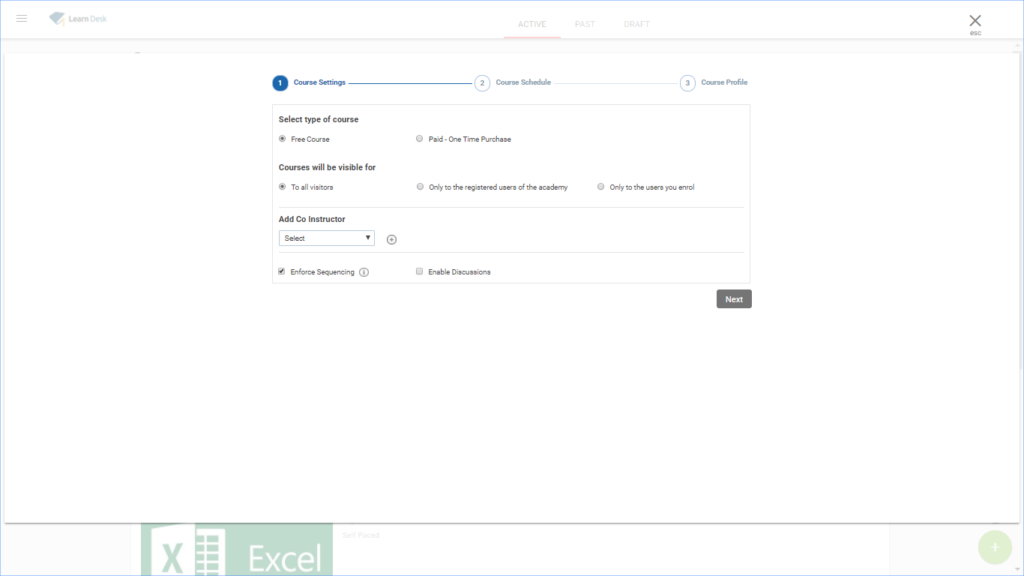Screen dimensions: 1024x576
Task: Click the LearnDesk logo
Action: click(78, 19)
